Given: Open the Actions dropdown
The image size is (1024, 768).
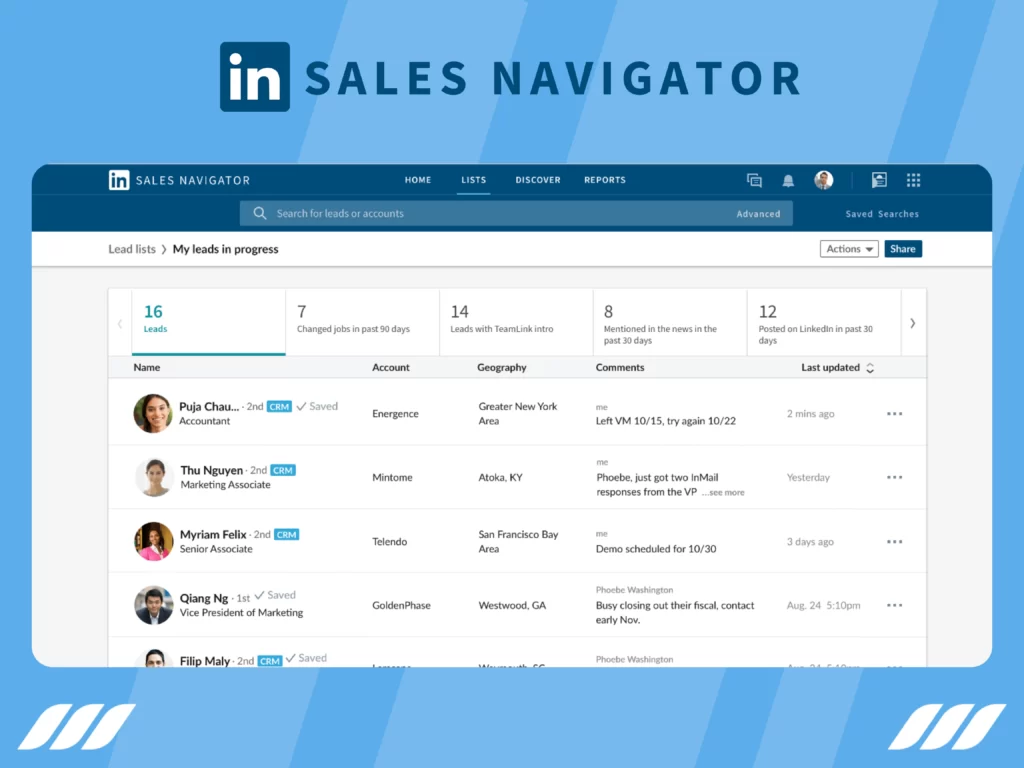Looking at the screenshot, I should 849,249.
